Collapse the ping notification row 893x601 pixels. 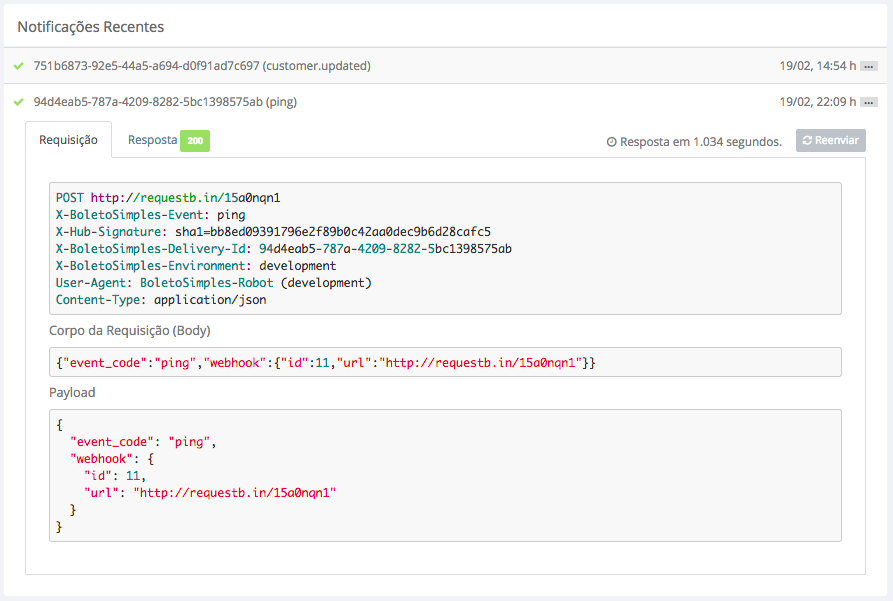coord(446,102)
